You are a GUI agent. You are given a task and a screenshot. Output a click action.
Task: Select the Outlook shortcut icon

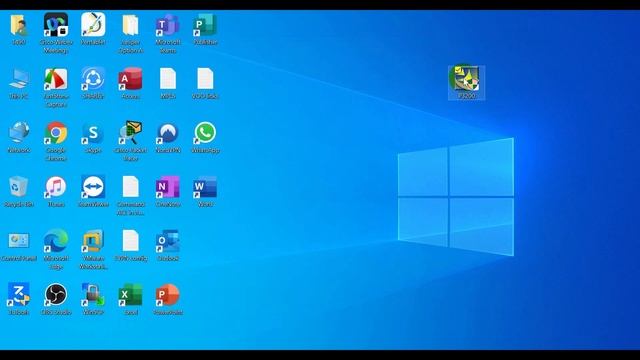(x=168, y=241)
